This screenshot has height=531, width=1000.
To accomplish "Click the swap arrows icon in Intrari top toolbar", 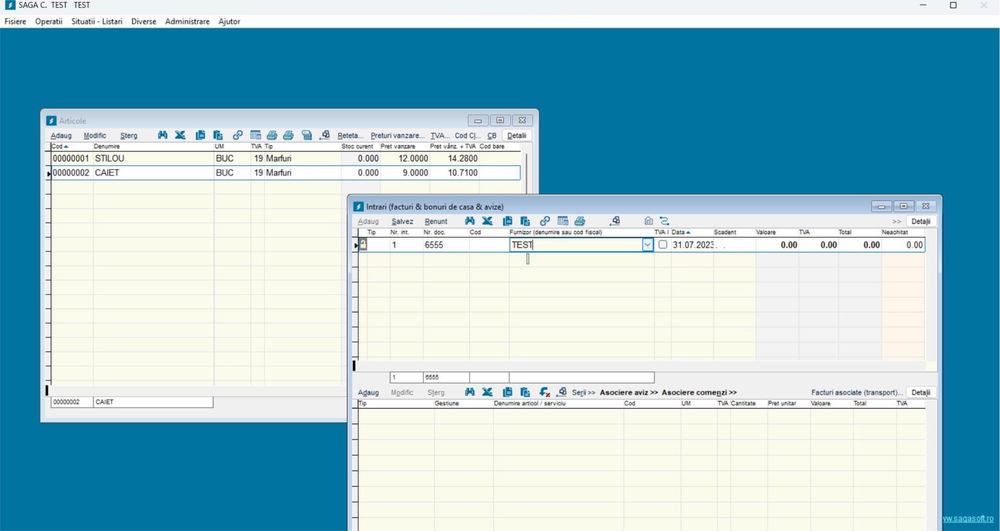I will 665,221.
